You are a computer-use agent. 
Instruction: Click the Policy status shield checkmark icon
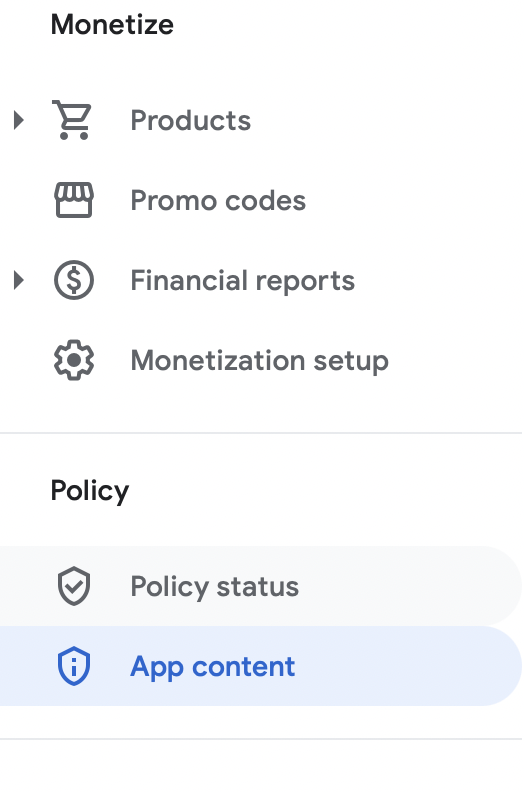click(x=74, y=586)
